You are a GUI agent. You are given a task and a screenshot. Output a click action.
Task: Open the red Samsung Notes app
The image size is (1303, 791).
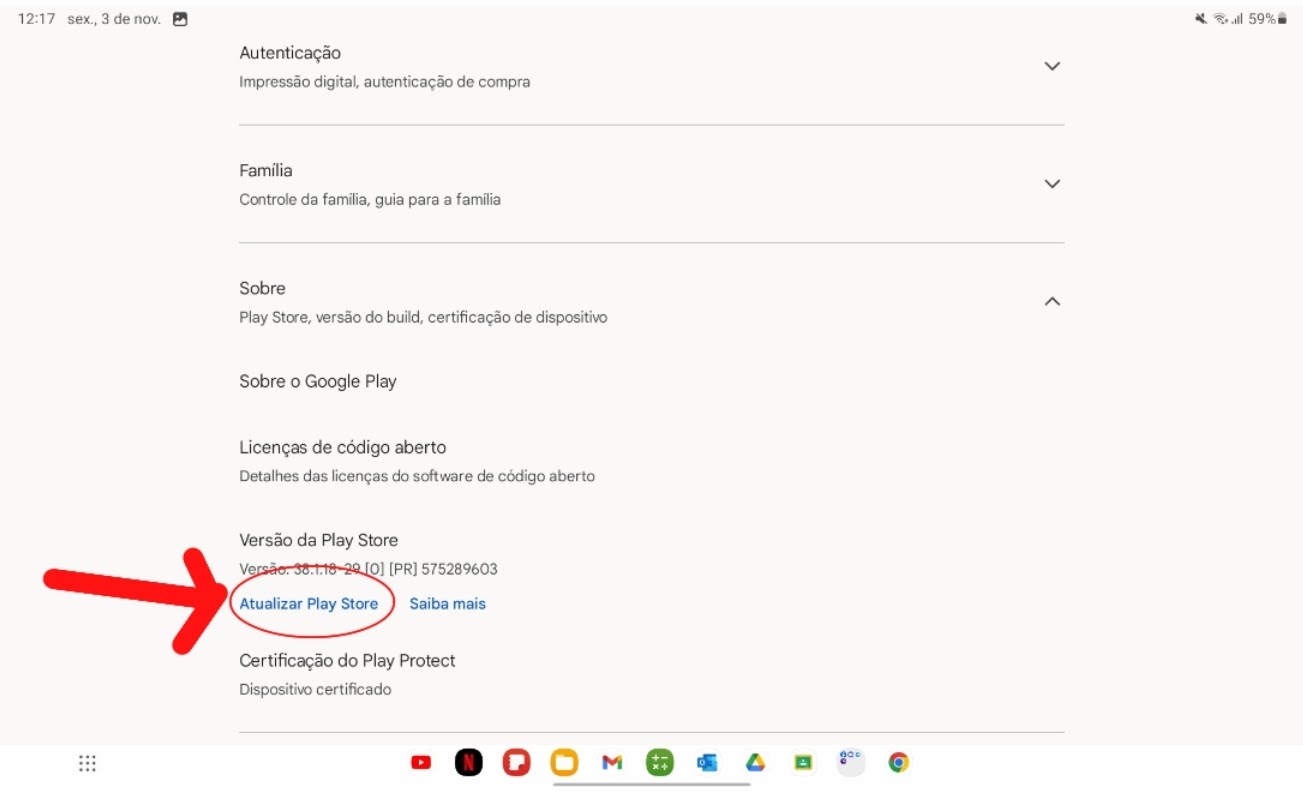[516, 763]
